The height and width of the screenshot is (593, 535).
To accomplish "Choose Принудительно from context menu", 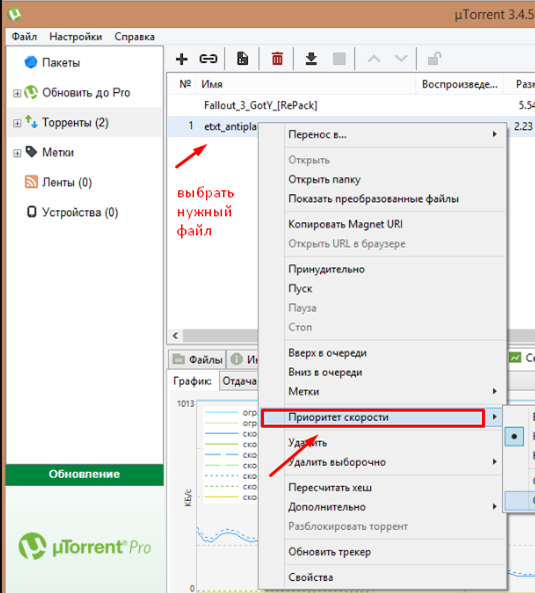I will pos(383,269).
